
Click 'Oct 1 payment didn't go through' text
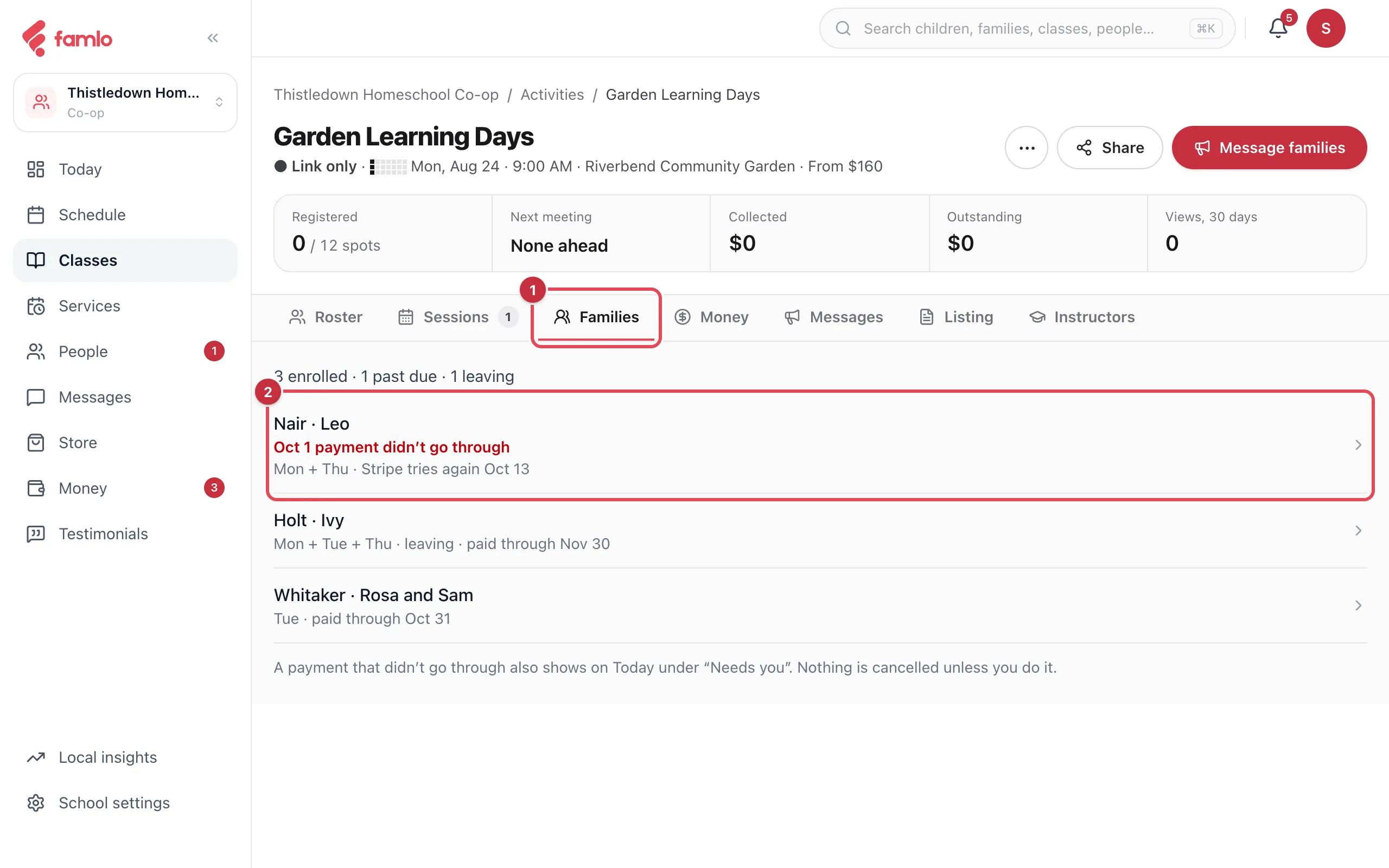[391, 447]
